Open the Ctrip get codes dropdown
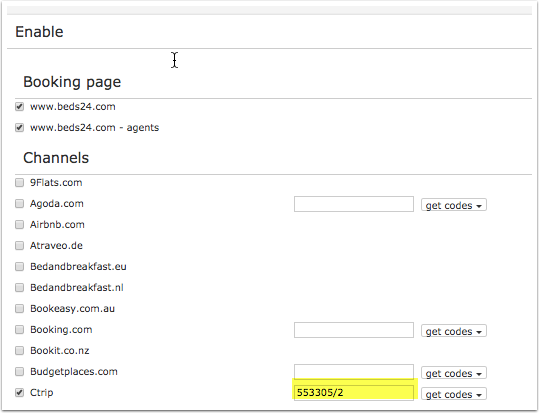Viewport: 539px width, 413px height. (x=454, y=394)
